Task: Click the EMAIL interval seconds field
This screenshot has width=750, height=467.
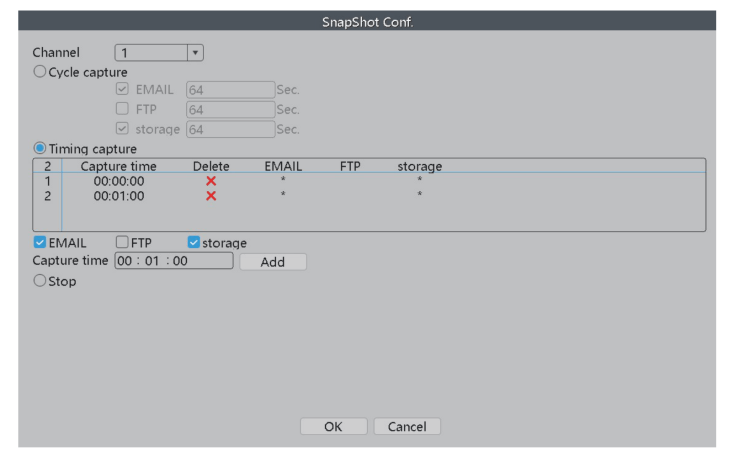Action: click(230, 90)
